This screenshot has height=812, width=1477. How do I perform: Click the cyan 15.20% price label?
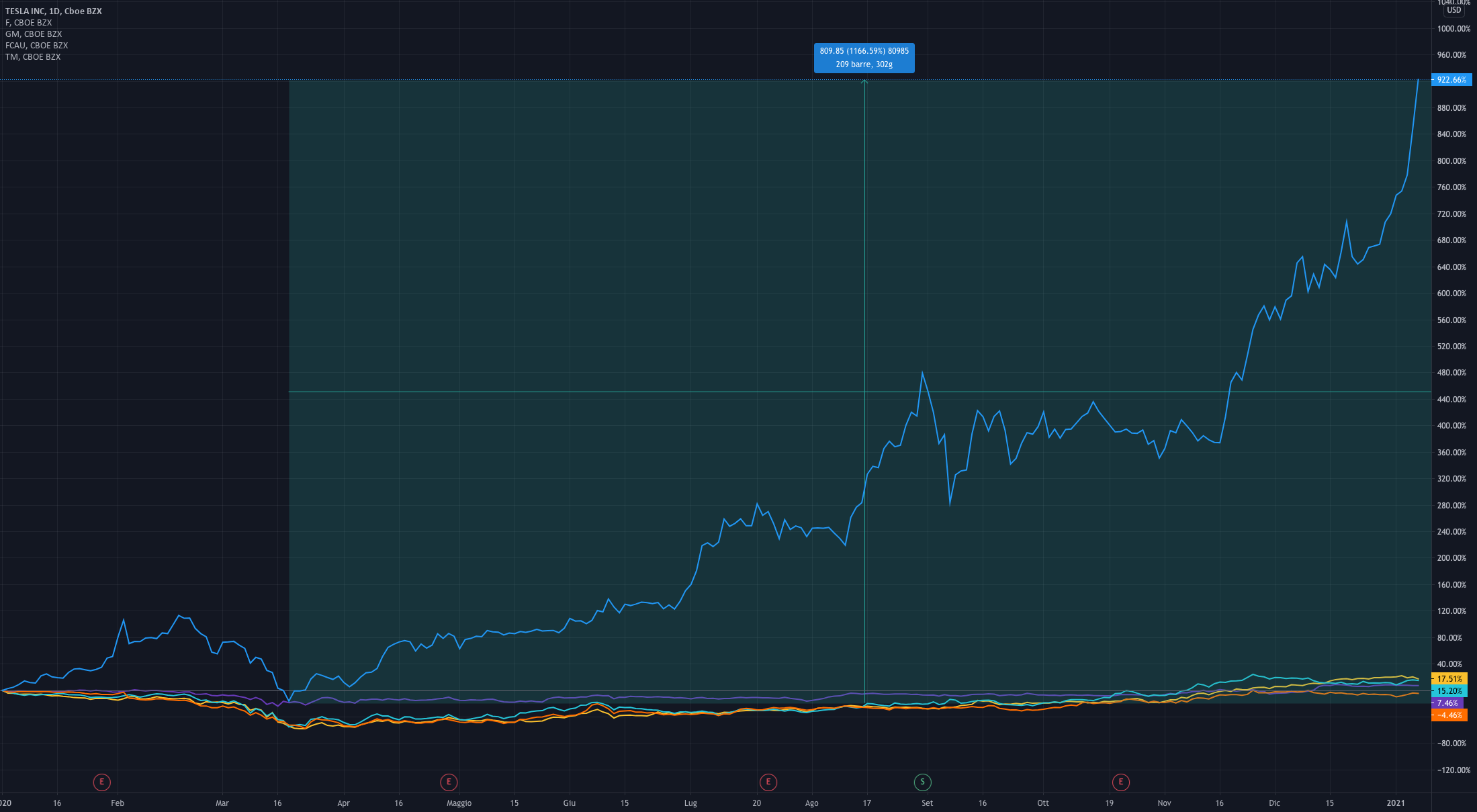tap(1449, 691)
